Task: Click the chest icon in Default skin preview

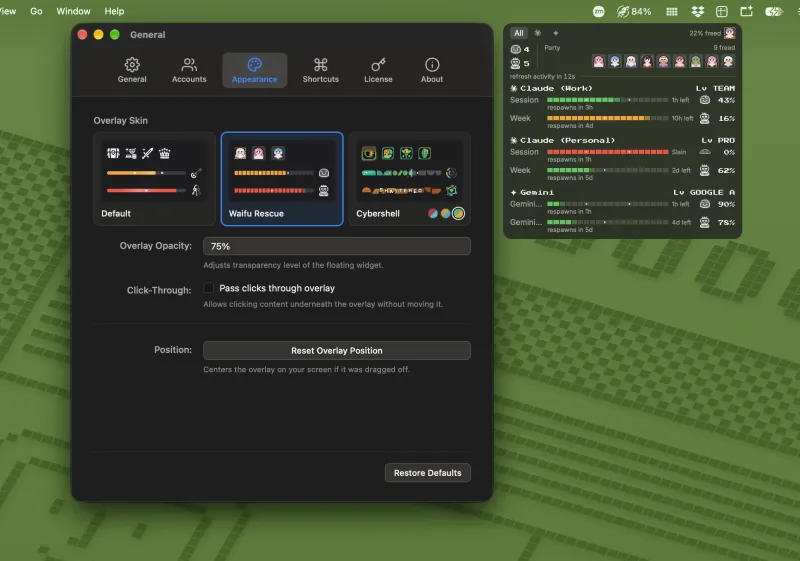Action: (113, 153)
